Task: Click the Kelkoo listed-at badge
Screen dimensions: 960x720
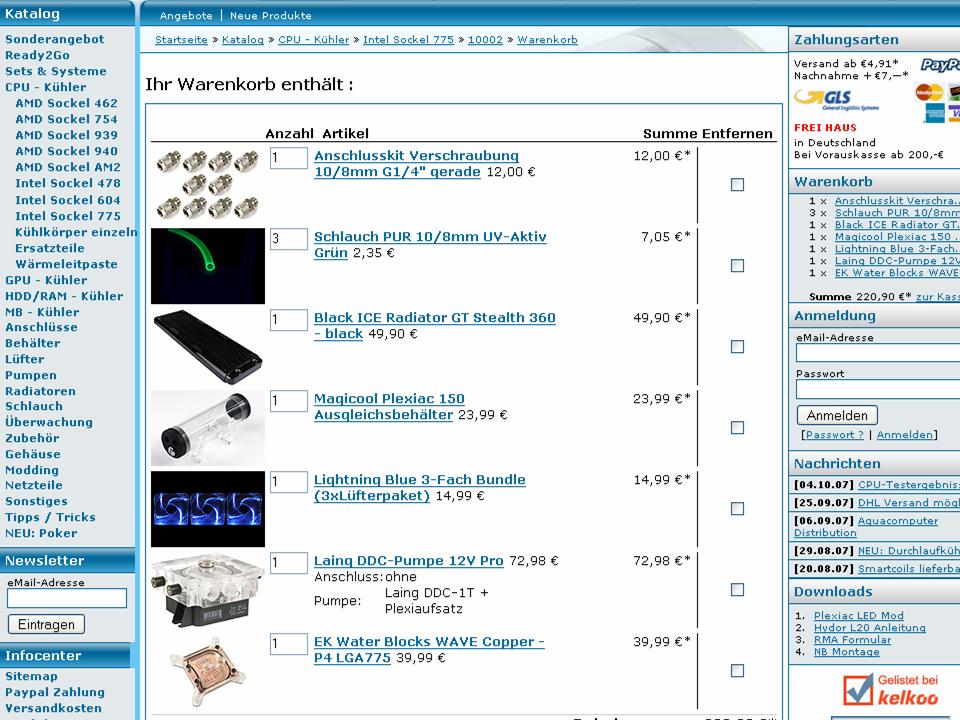Action: 891,689
